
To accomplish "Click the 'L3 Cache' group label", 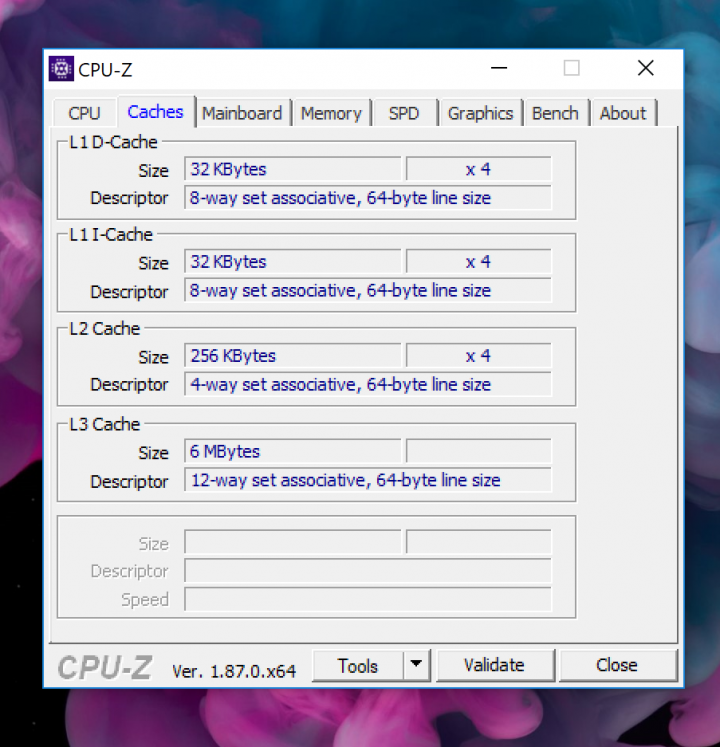I will pyautogui.click(x=104, y=424).
